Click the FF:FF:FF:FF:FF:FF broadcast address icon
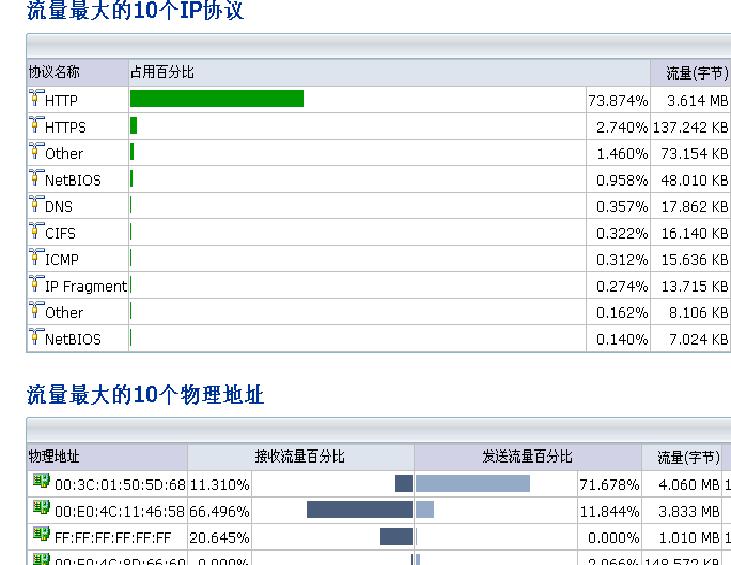The height and width of the screenshot is (565, 731). pyautogui.click(x=41, y=534)
